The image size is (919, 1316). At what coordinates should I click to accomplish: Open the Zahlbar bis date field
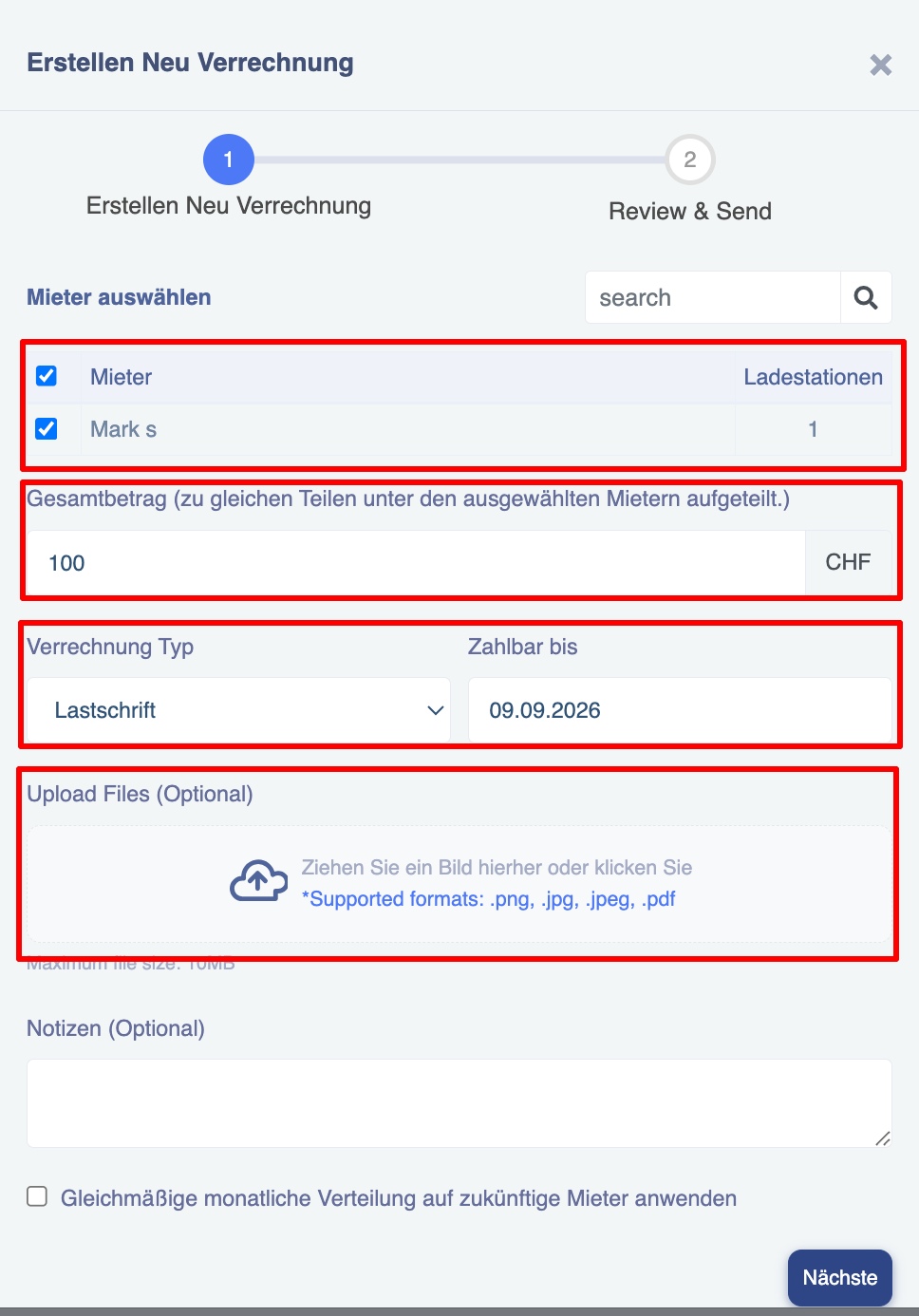pyautogui.click(x=680, y=710)
